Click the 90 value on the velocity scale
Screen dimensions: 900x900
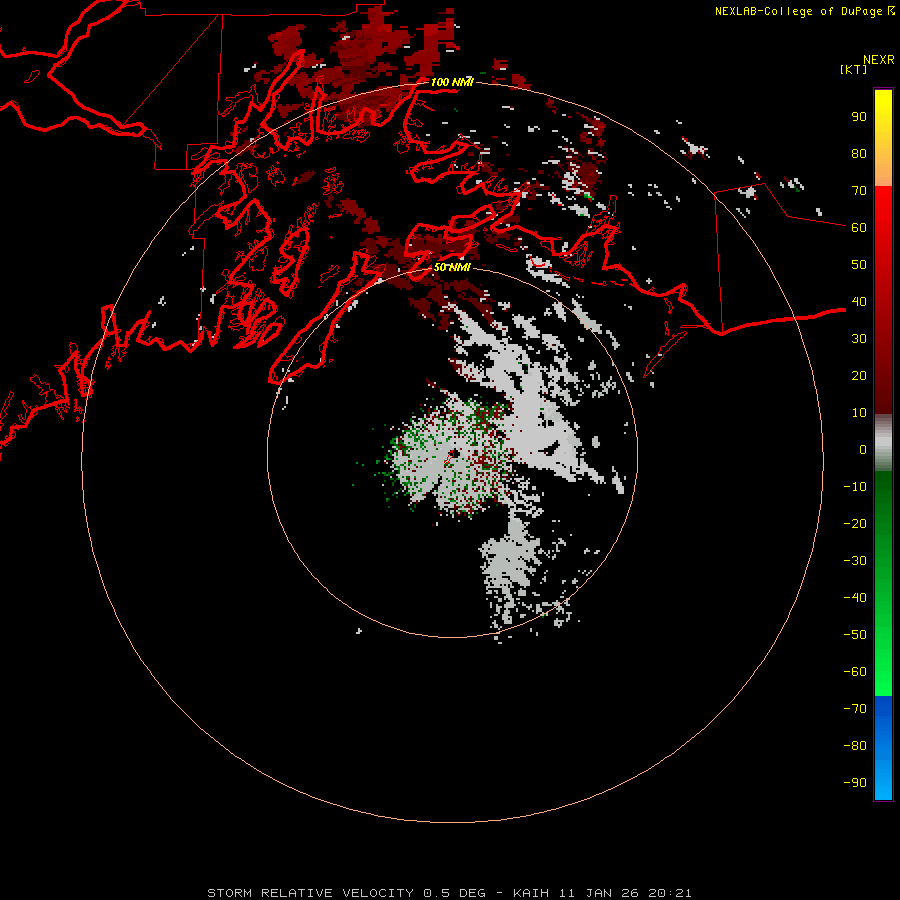pyautogui.click(x=859, y=117)
